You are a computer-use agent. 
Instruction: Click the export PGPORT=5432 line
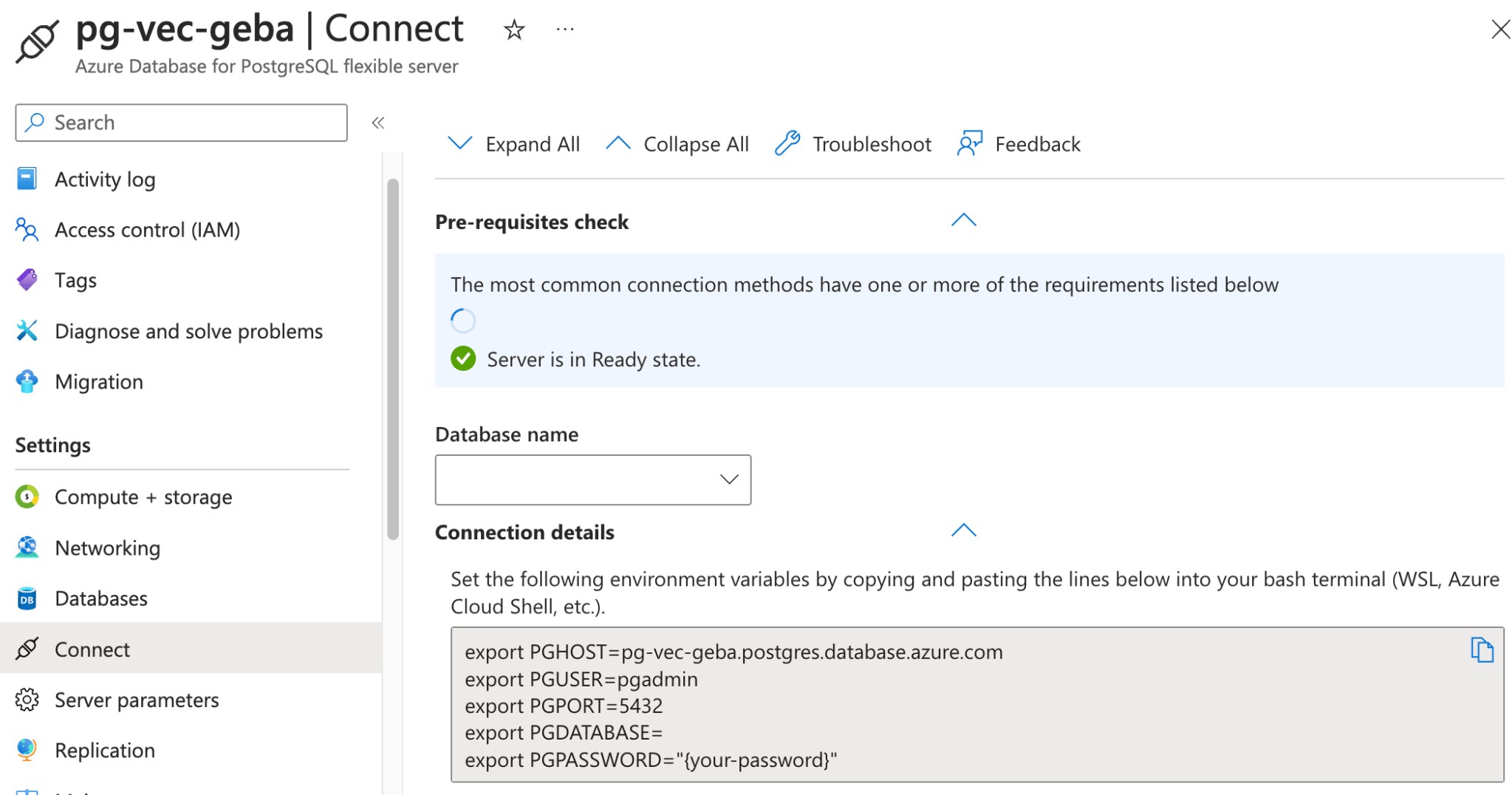564,706
